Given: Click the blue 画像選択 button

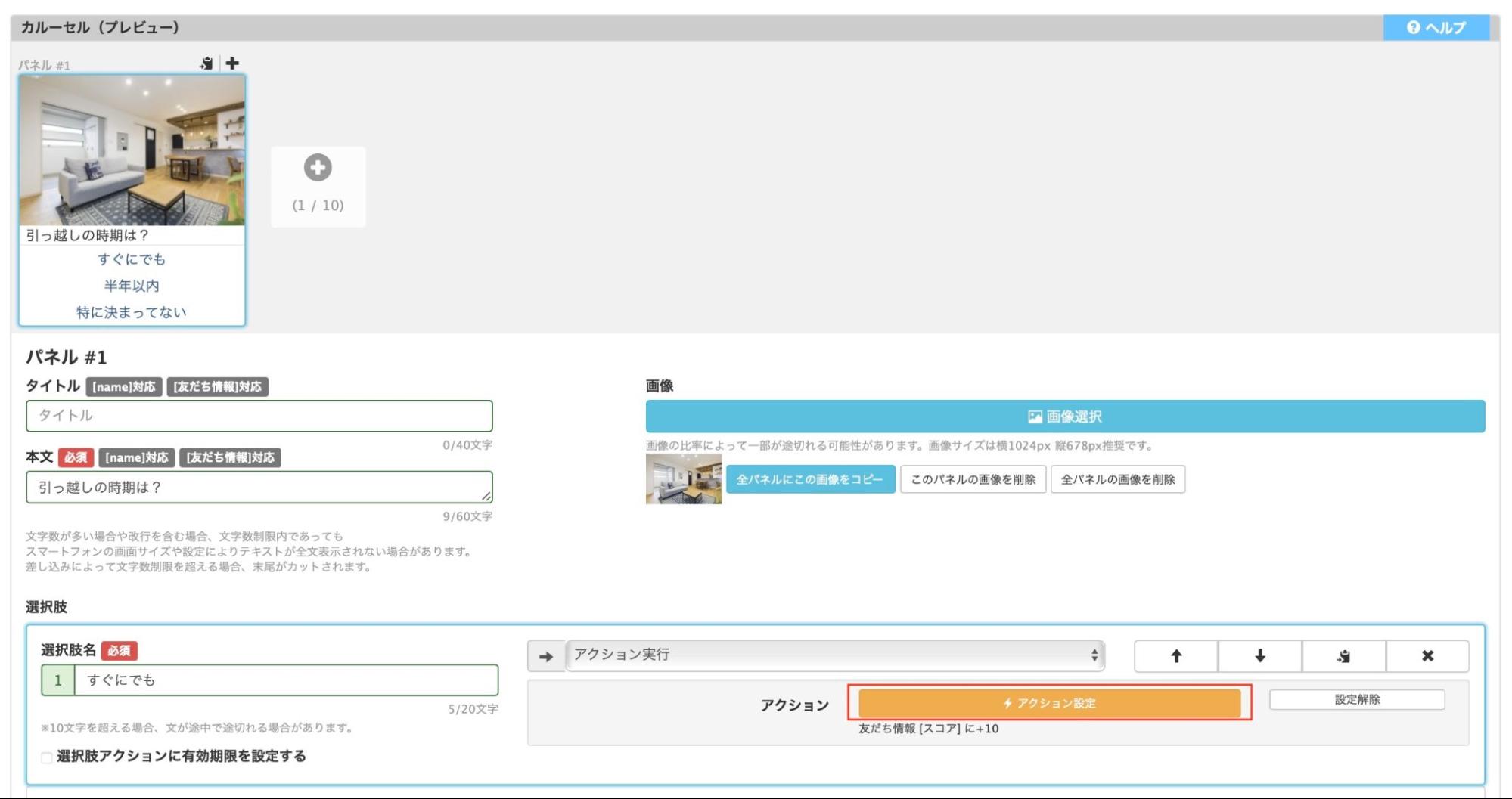Looking at the screenshot, I should (1064, 417).
